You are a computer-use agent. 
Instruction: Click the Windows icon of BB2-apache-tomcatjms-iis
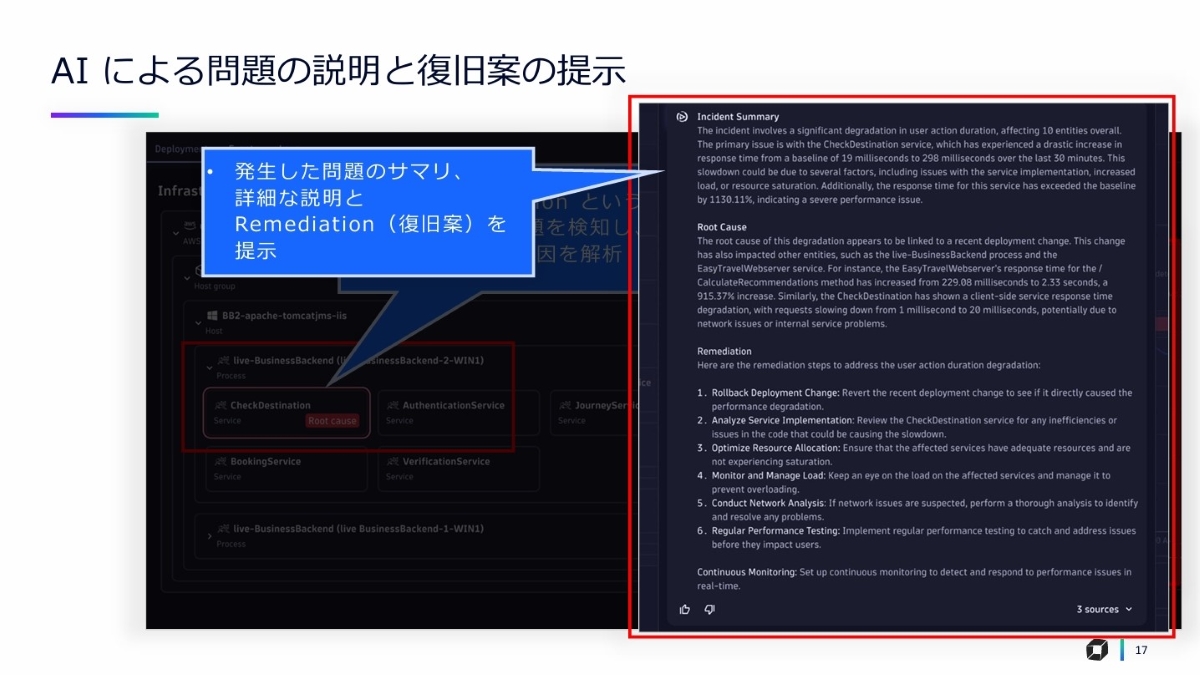point(212,316)
